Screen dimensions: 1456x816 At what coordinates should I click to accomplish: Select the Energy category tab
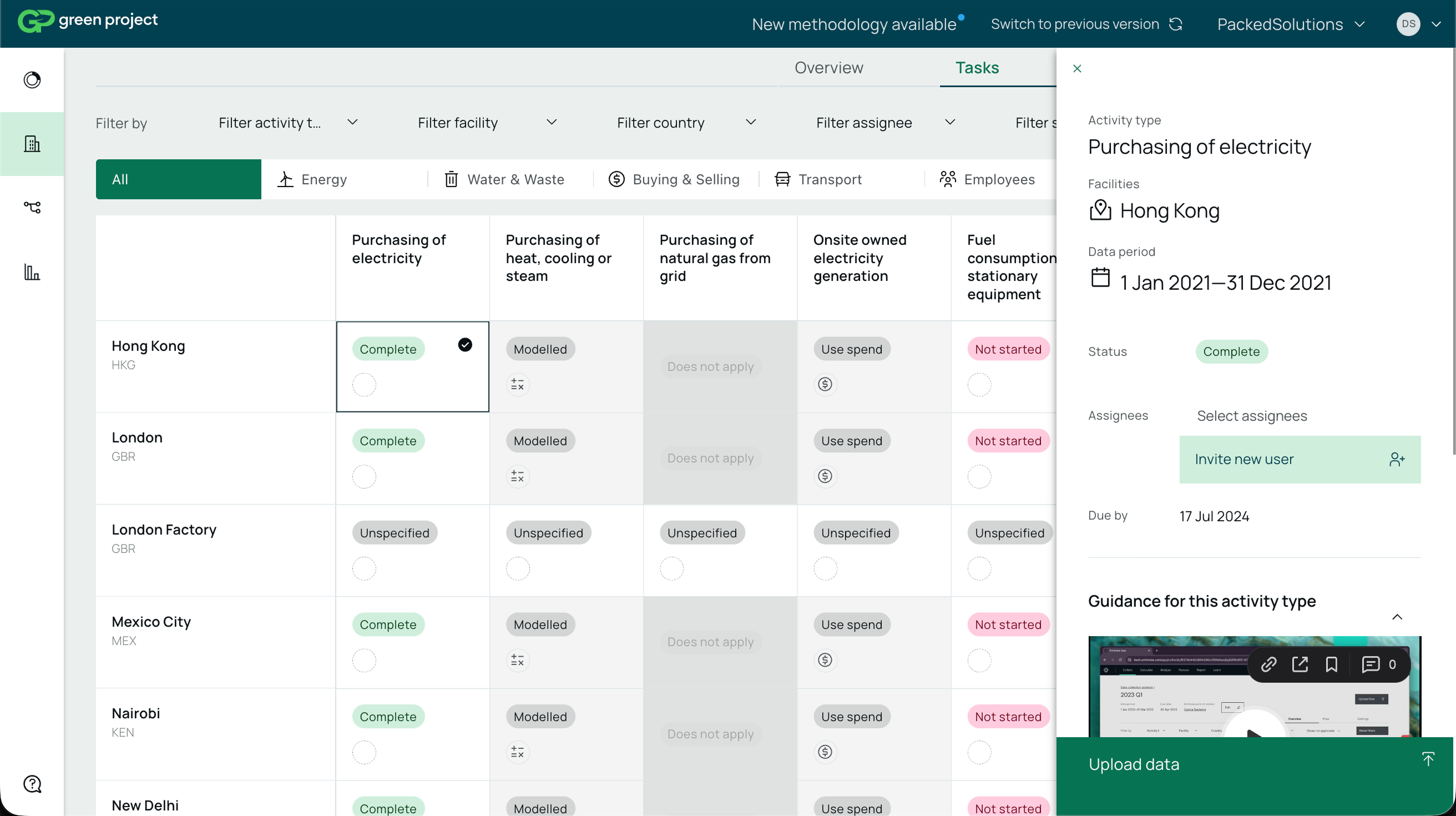[x=344, y=179]
